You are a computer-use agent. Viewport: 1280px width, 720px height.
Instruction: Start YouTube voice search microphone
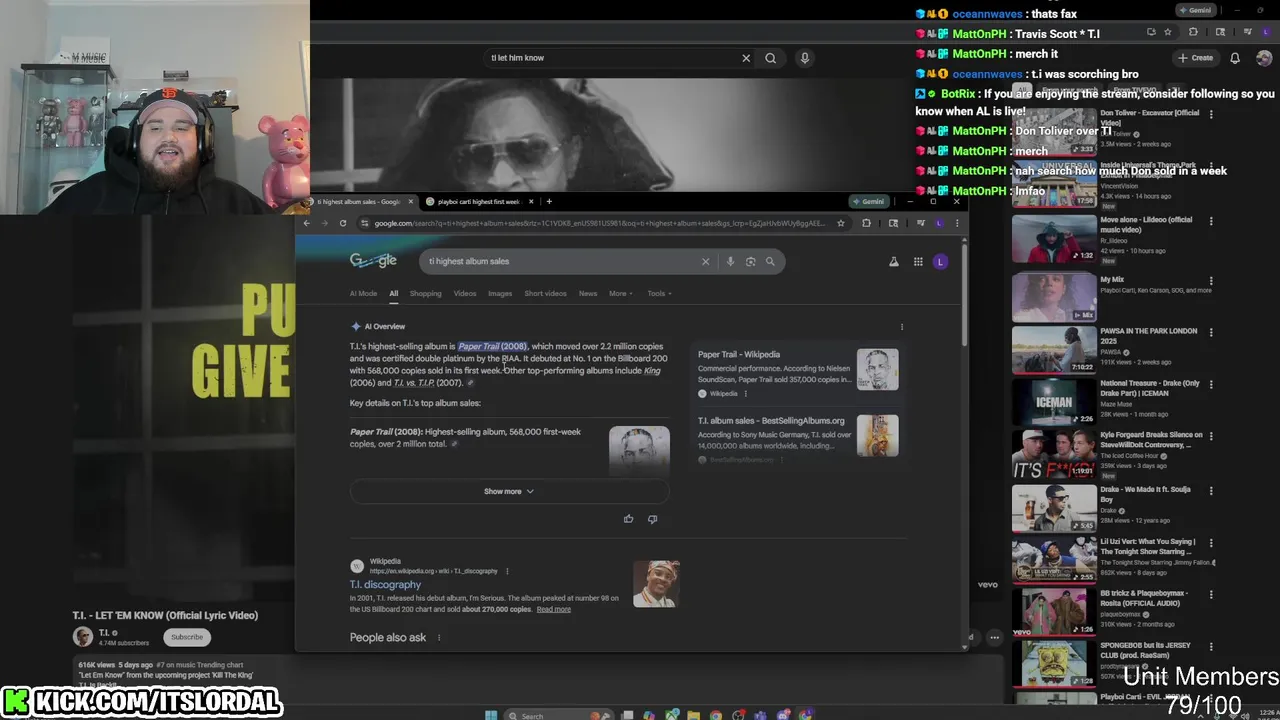tap(804, 58)
